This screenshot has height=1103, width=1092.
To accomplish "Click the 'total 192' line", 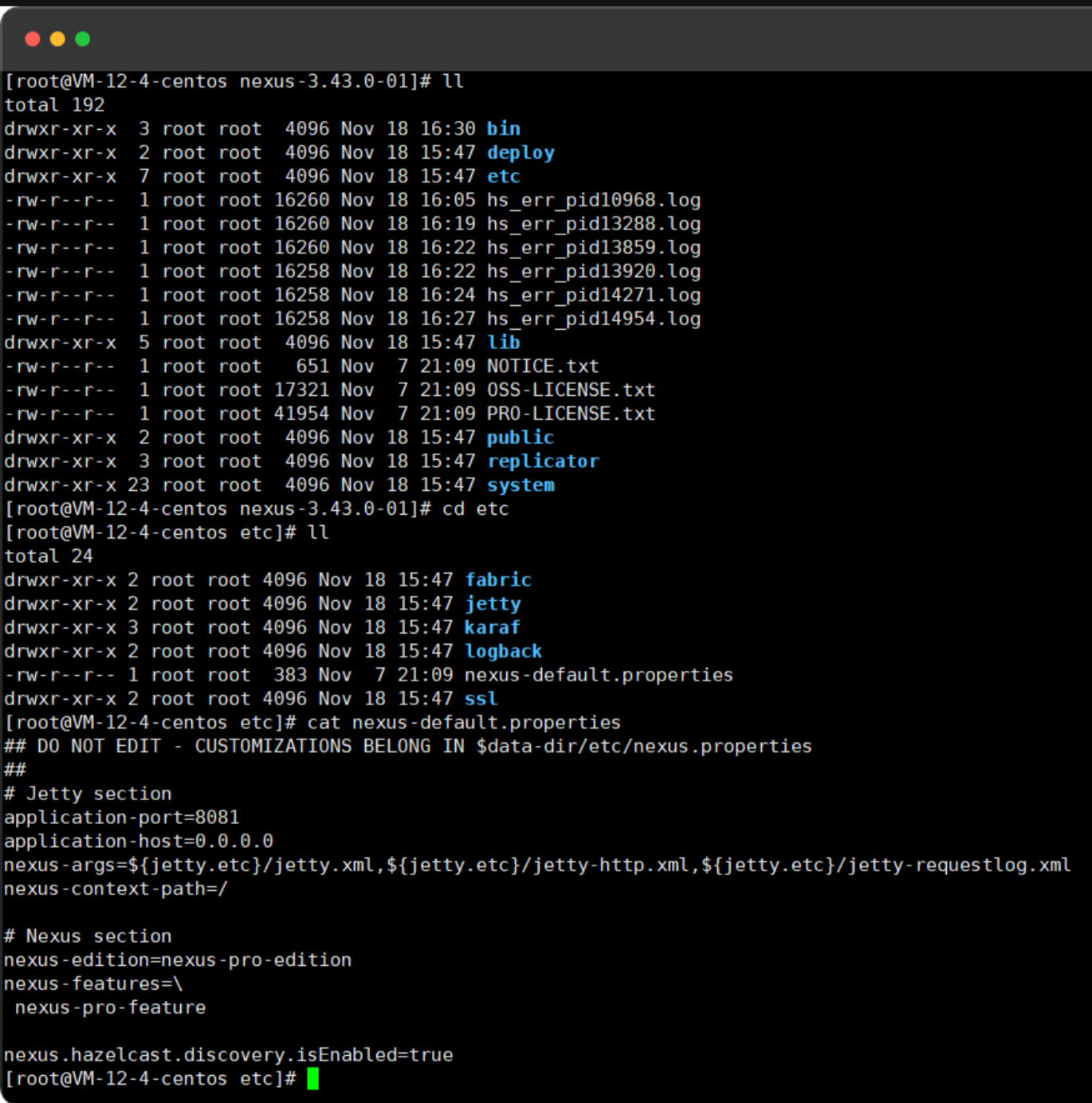I will (x=54, y=105).
